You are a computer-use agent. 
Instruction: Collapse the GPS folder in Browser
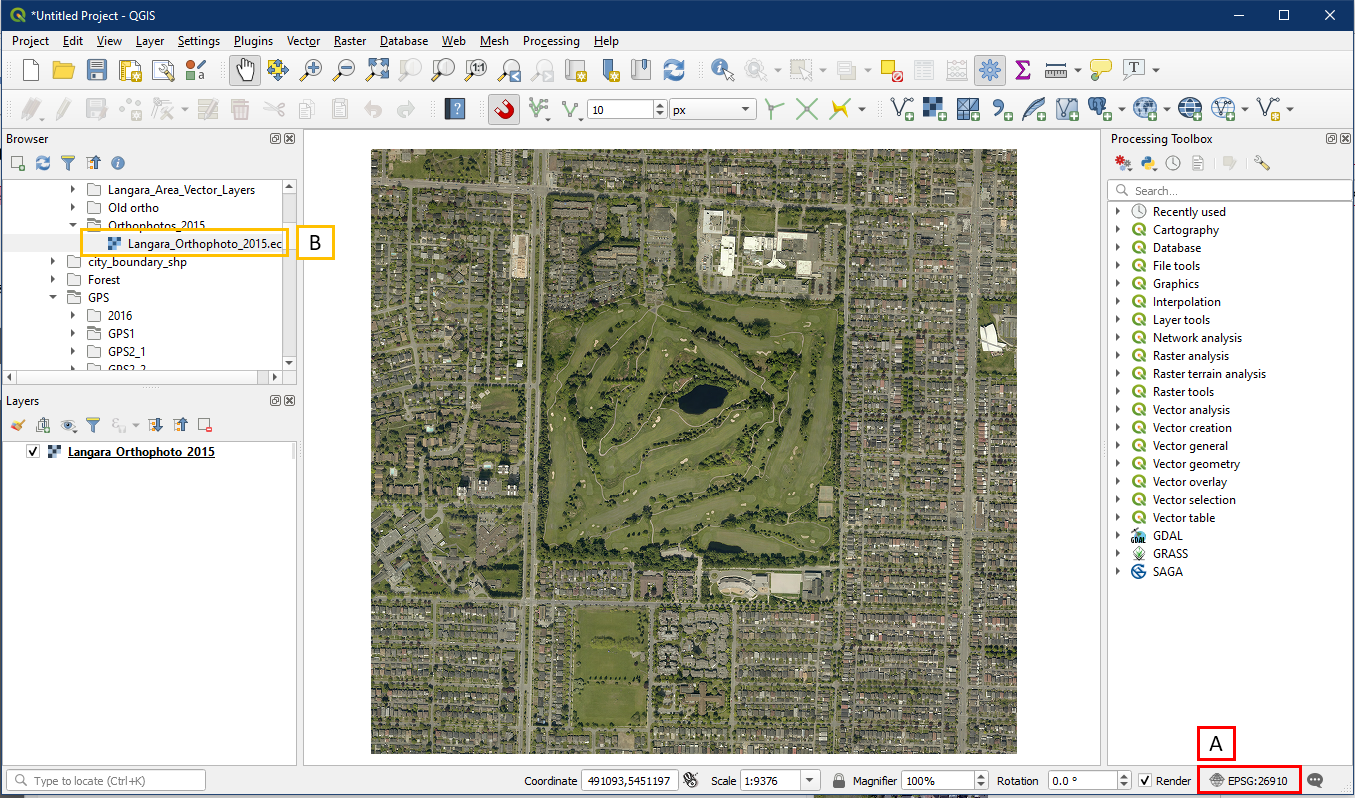click(54, 298)
